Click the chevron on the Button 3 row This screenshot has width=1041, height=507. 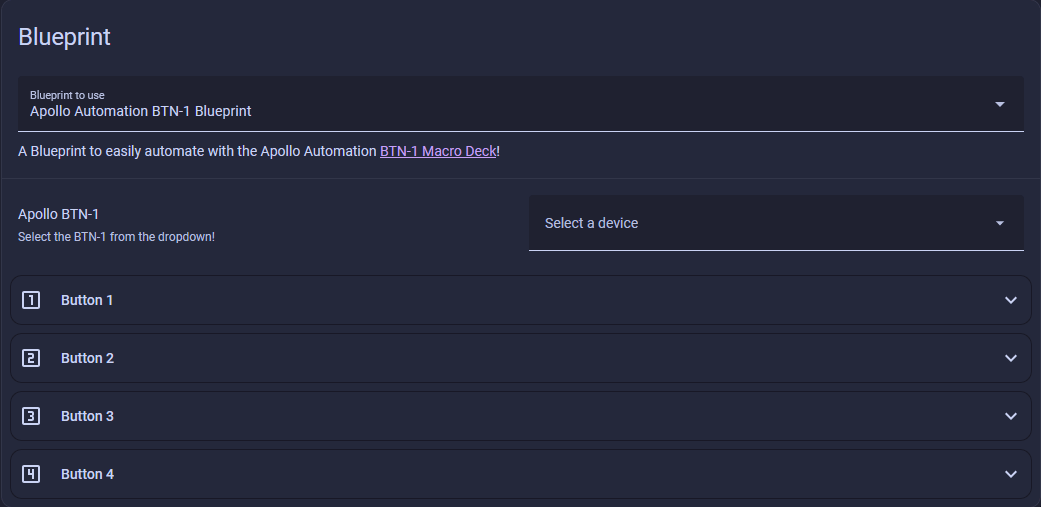pyautogui.click(x=1010, y=416)
